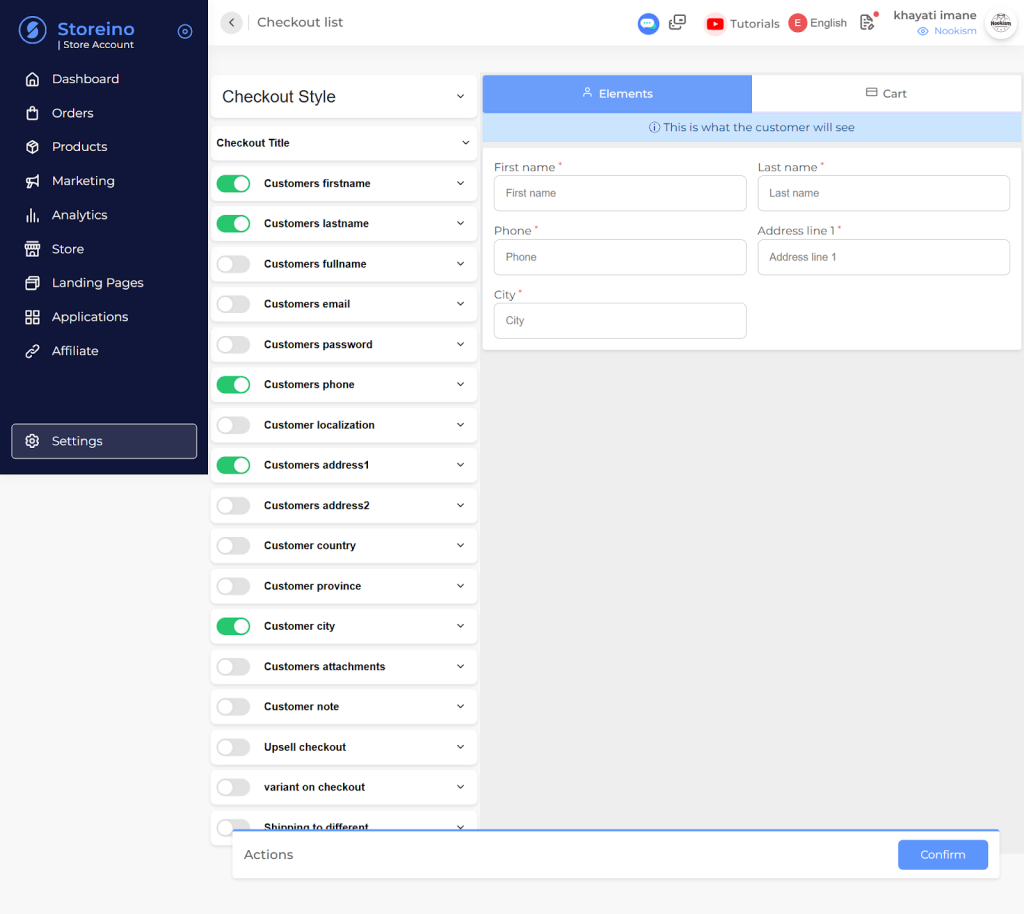1024x914 pixels.
Task: Open the Nookism profile avatar
Action: point(1000,24)
